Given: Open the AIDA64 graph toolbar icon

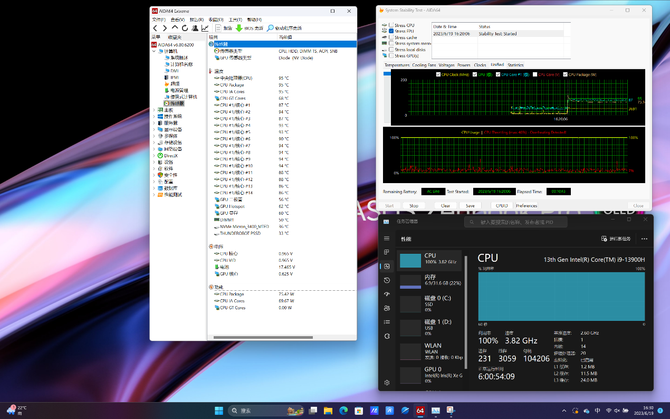Looking at the screenshot, I should 205,28.
